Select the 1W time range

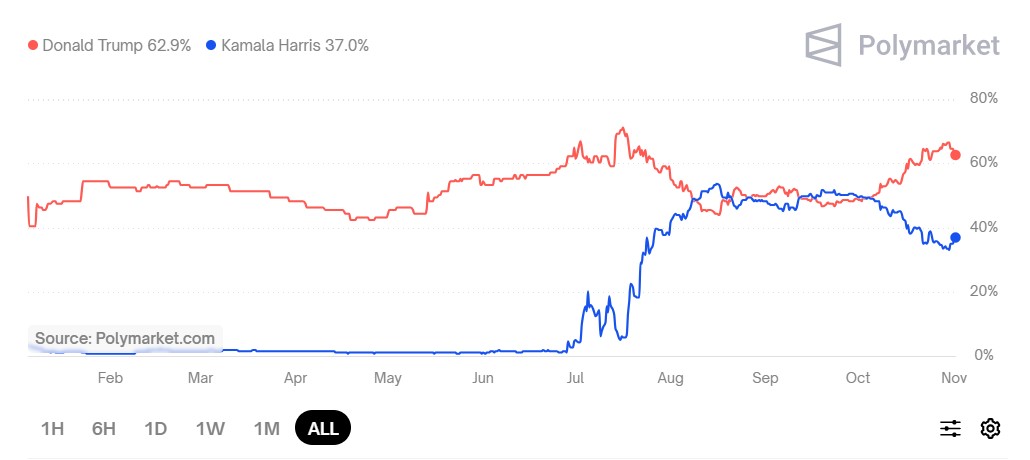(x=210, y=429)
